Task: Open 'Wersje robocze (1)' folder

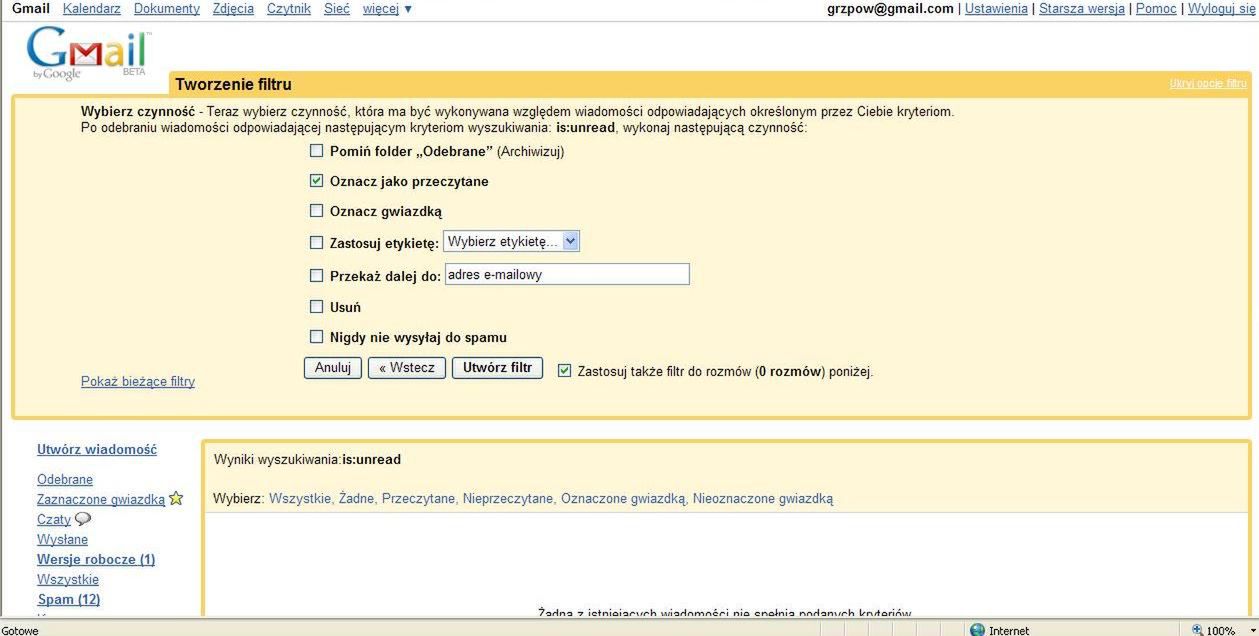Action: [96, 559]
